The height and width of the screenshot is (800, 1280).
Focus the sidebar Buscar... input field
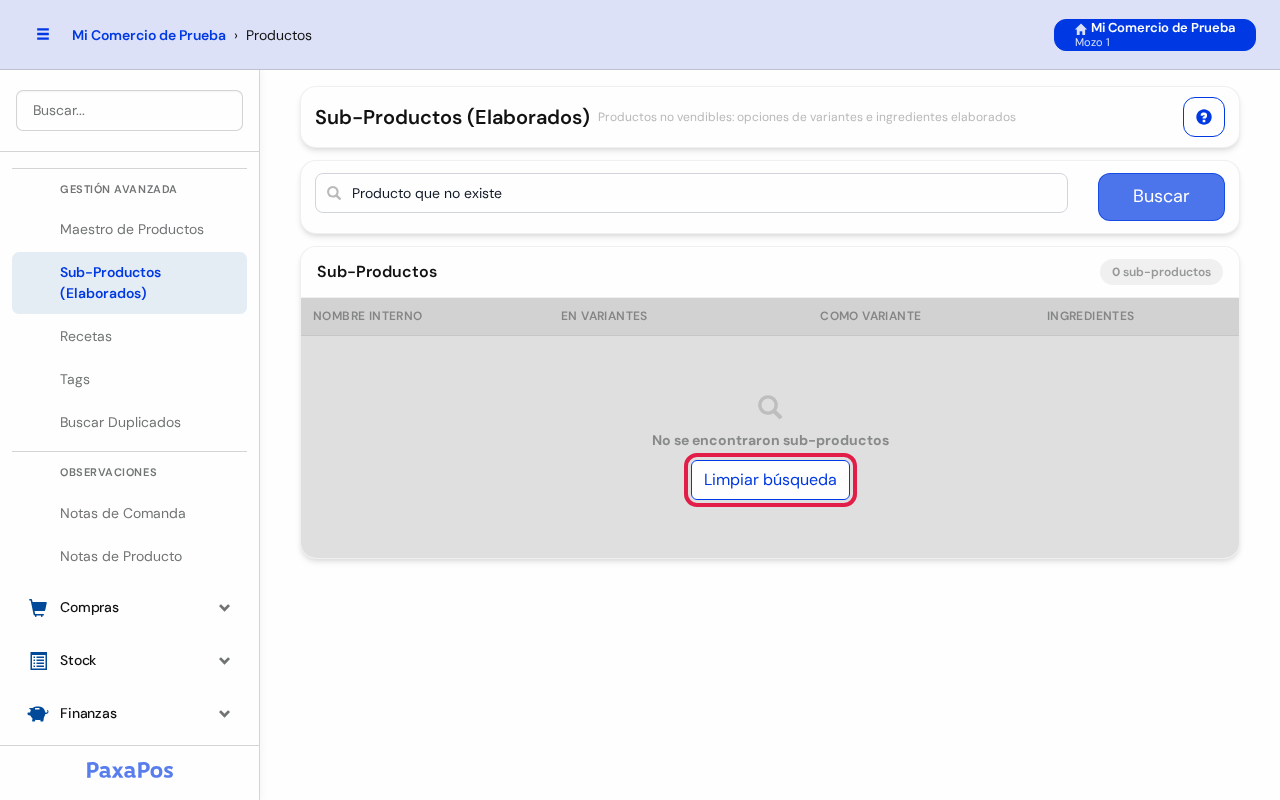point(130,110)
